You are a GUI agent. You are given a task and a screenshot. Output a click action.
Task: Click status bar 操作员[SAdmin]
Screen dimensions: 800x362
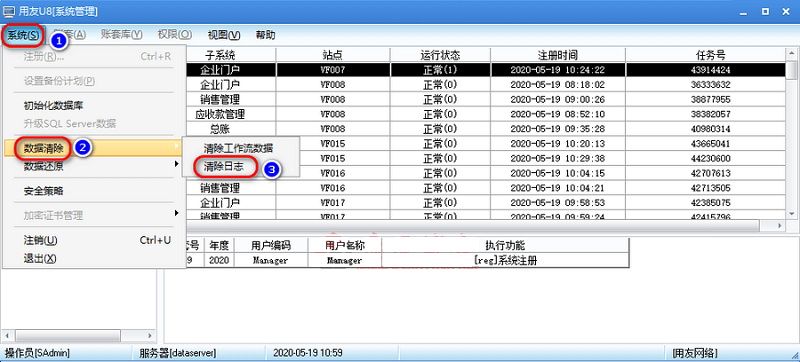point(37,352)
